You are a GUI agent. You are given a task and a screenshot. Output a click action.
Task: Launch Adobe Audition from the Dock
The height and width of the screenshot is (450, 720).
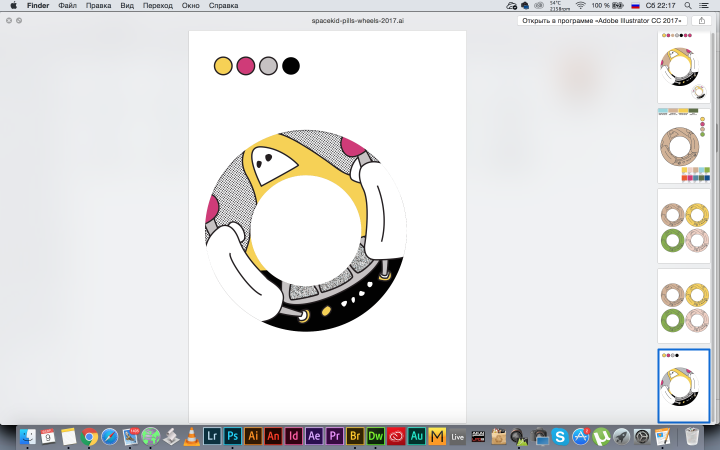click(x=416, y=436)
